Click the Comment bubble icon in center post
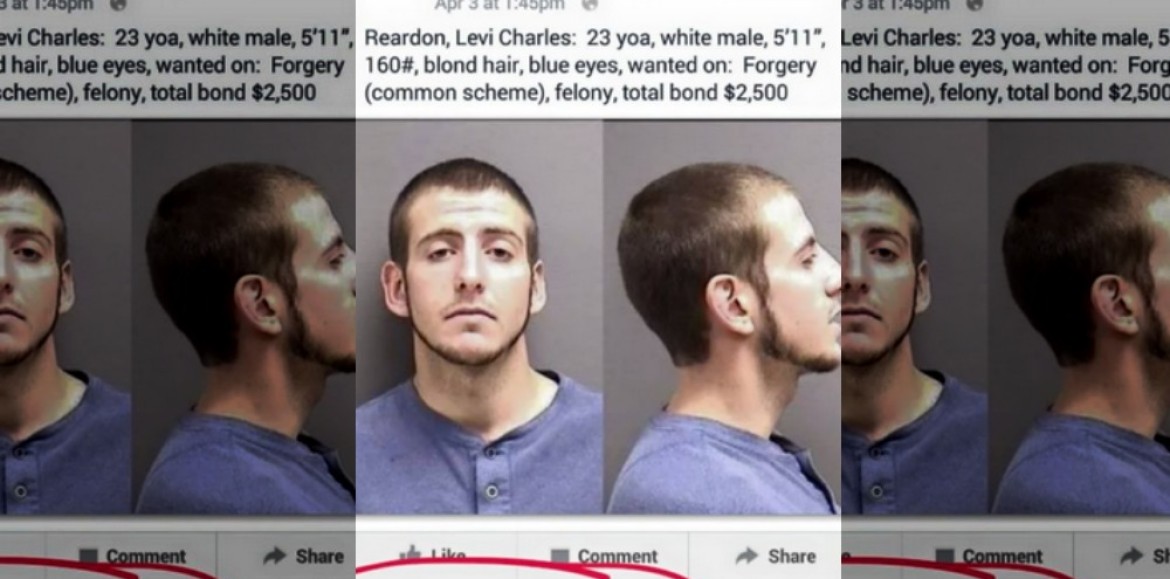The width and height of the screenshot is (1170, 579). (560, 556)
